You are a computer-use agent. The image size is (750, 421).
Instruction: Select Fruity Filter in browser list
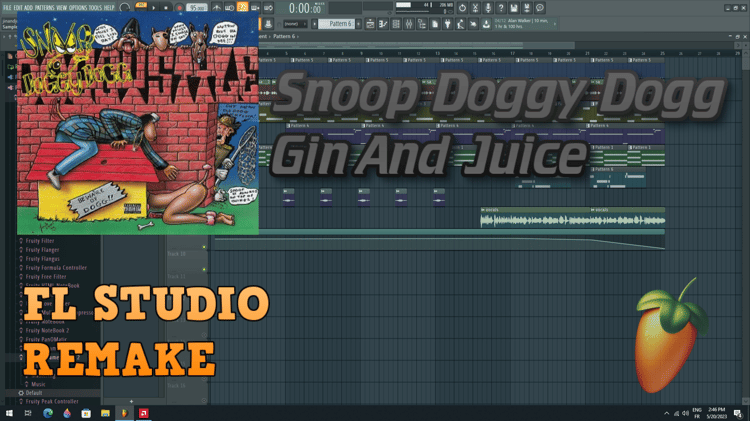pyautogui.click(x=40, y=241)
